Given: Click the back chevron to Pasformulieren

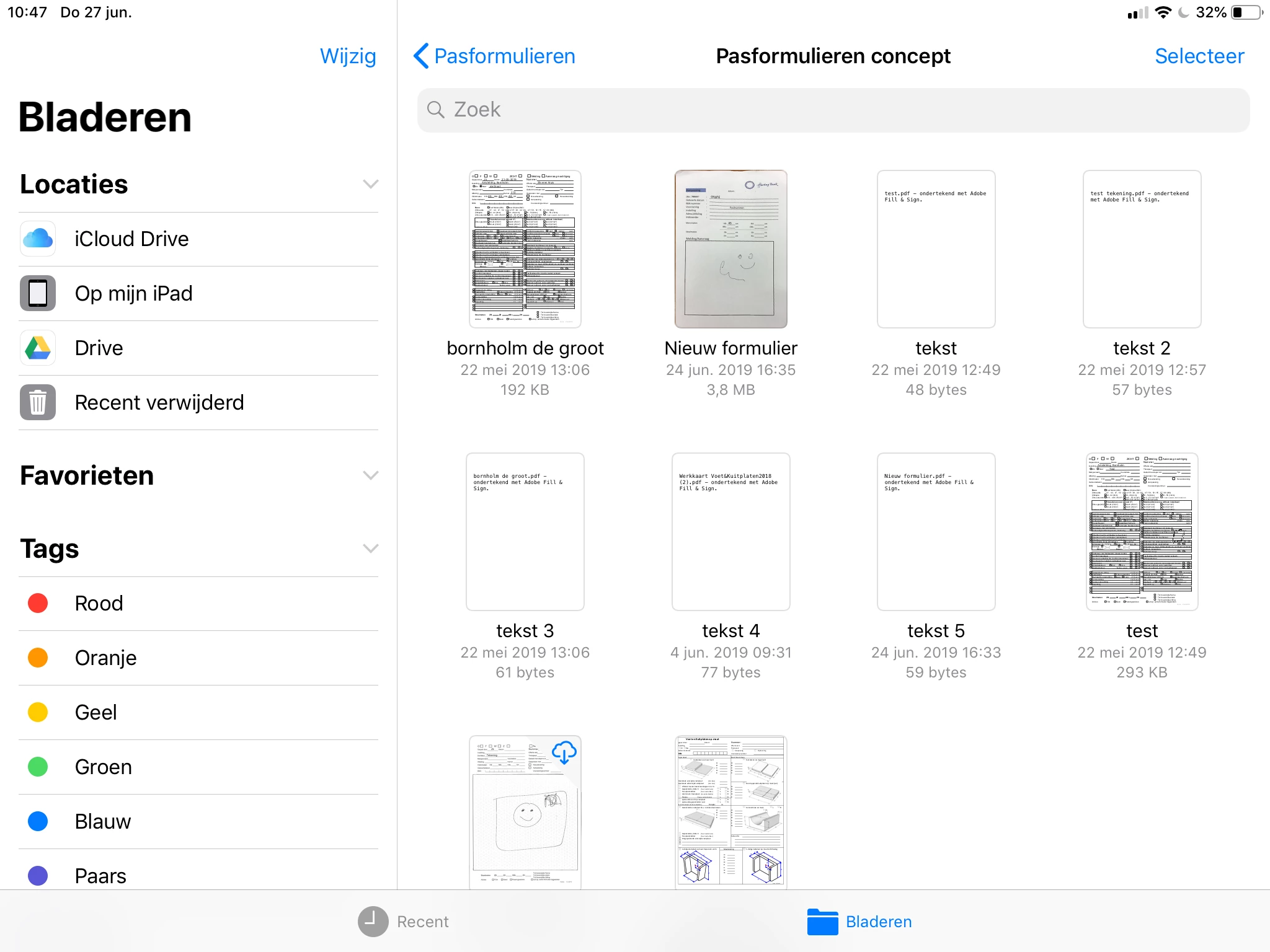Looking at the screenshot, I should click(x=422, y=56).
